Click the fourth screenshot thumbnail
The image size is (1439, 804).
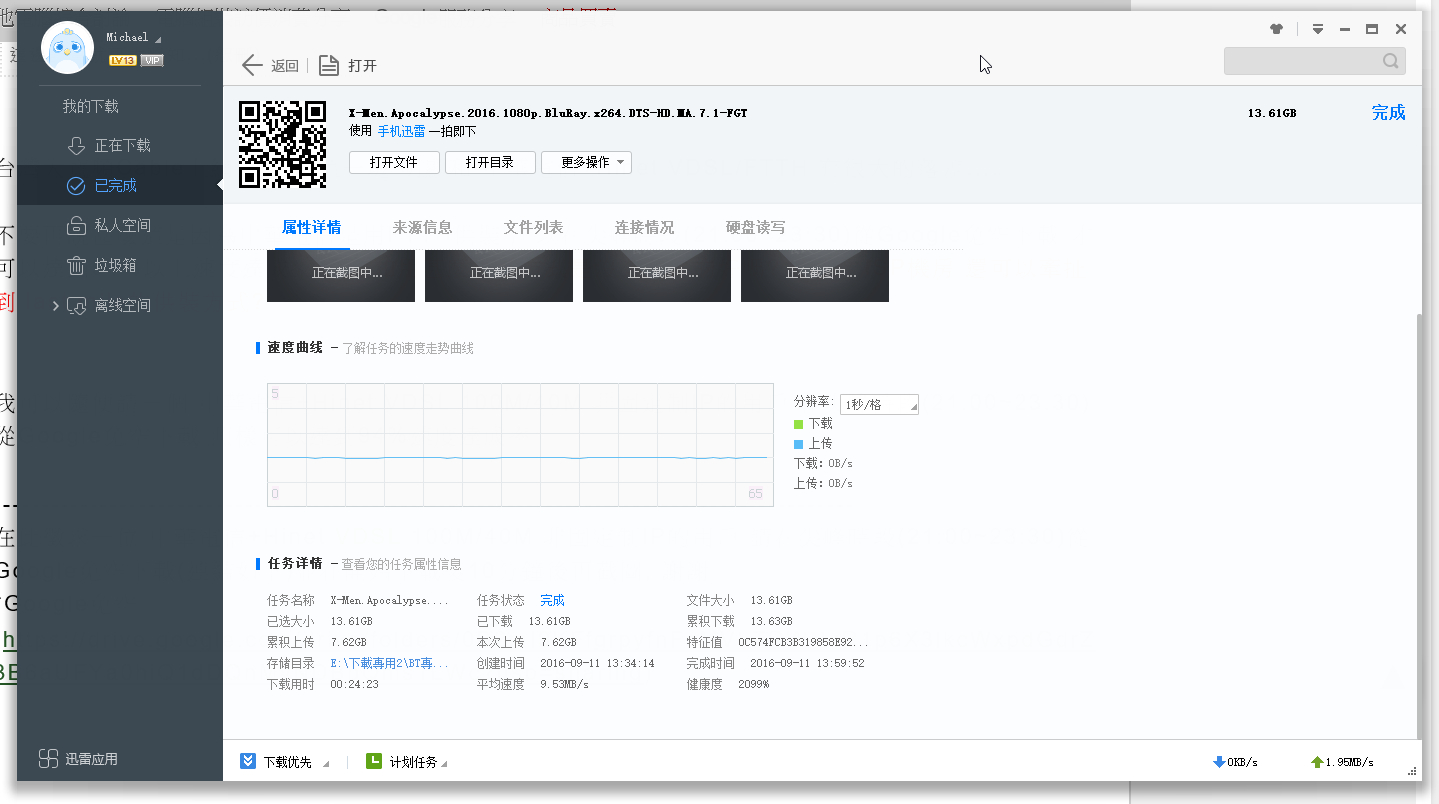815,276
